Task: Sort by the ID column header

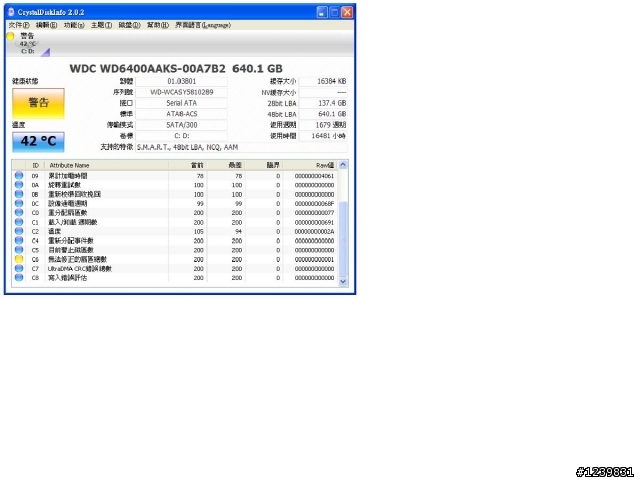Action: 36,165
